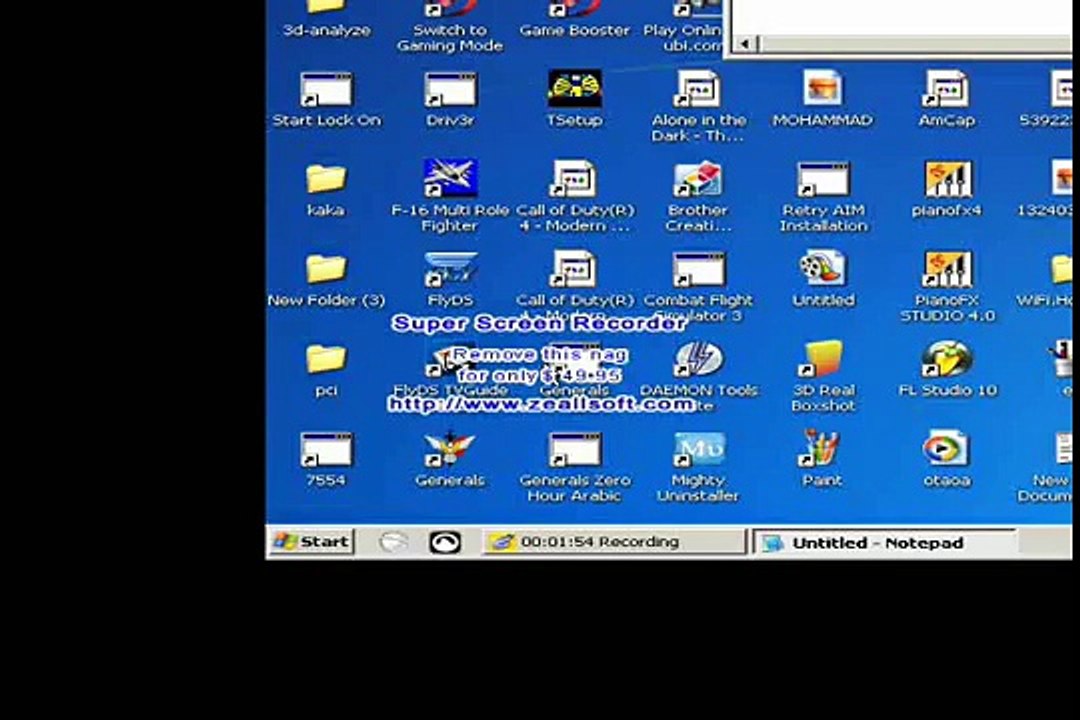Launch Alone in the Dark shortcut
The width and height of the screenshot is (1080, 720).
point(698,90)
